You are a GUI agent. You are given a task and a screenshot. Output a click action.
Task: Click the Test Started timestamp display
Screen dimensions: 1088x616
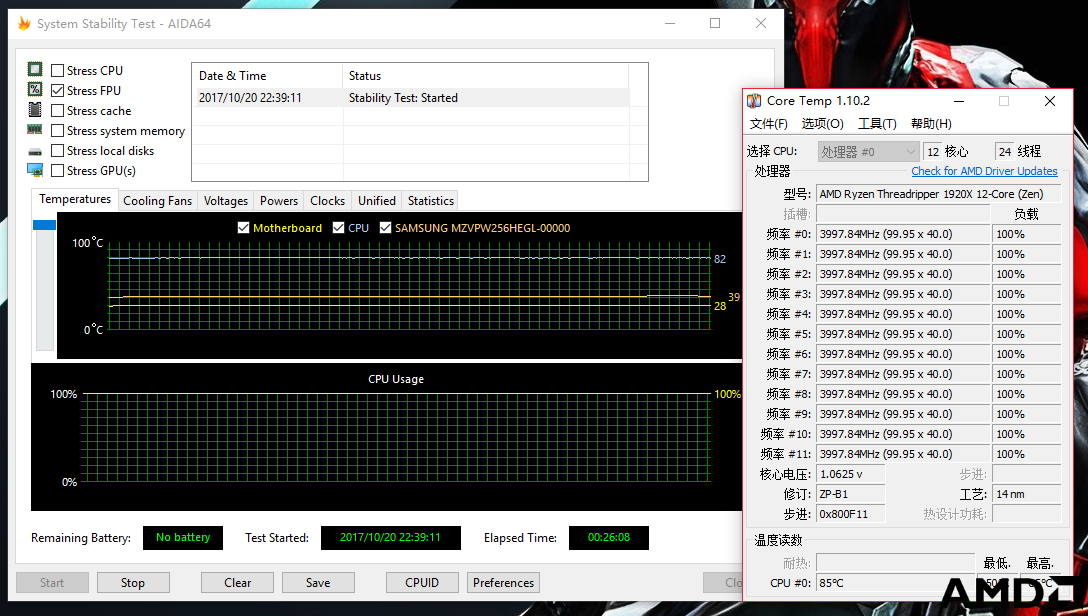pos(391,538)
